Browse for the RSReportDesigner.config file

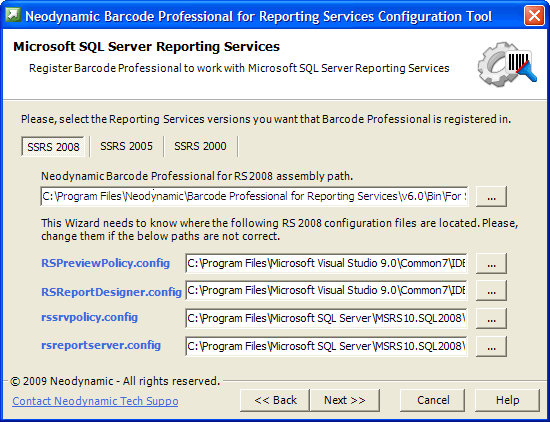491,290
